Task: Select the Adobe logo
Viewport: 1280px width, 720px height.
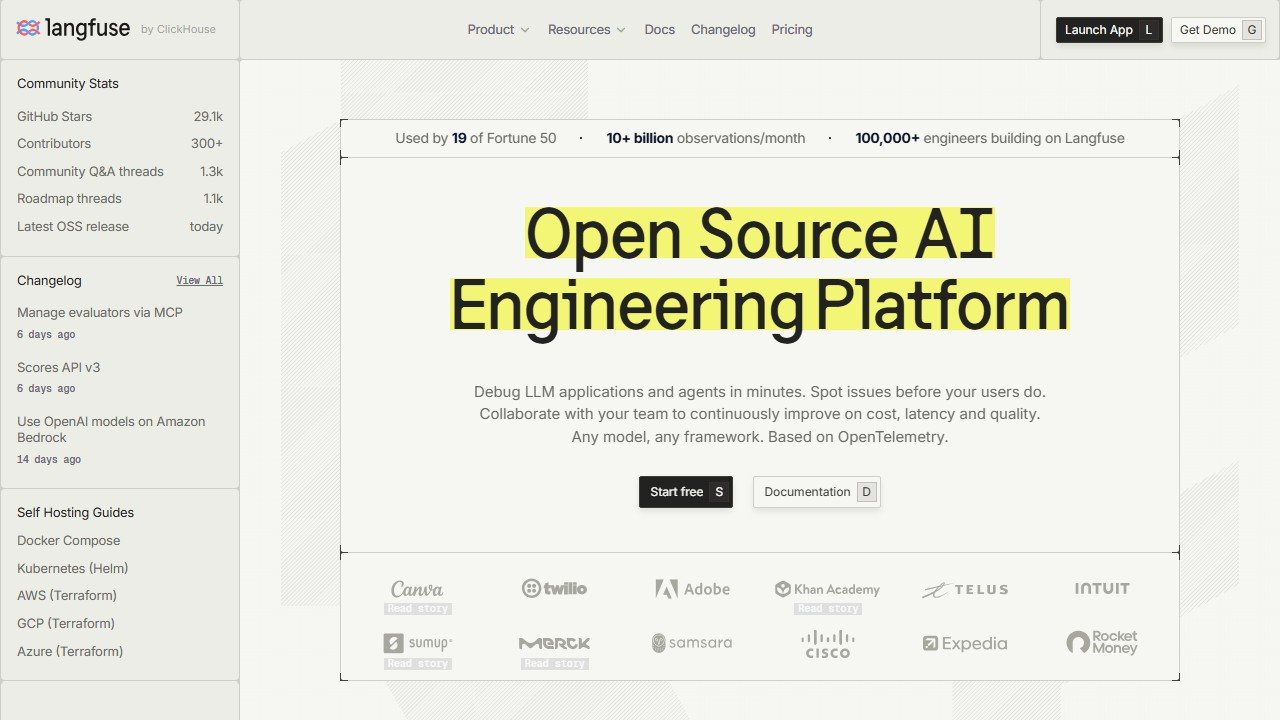Action: [692, 589]
